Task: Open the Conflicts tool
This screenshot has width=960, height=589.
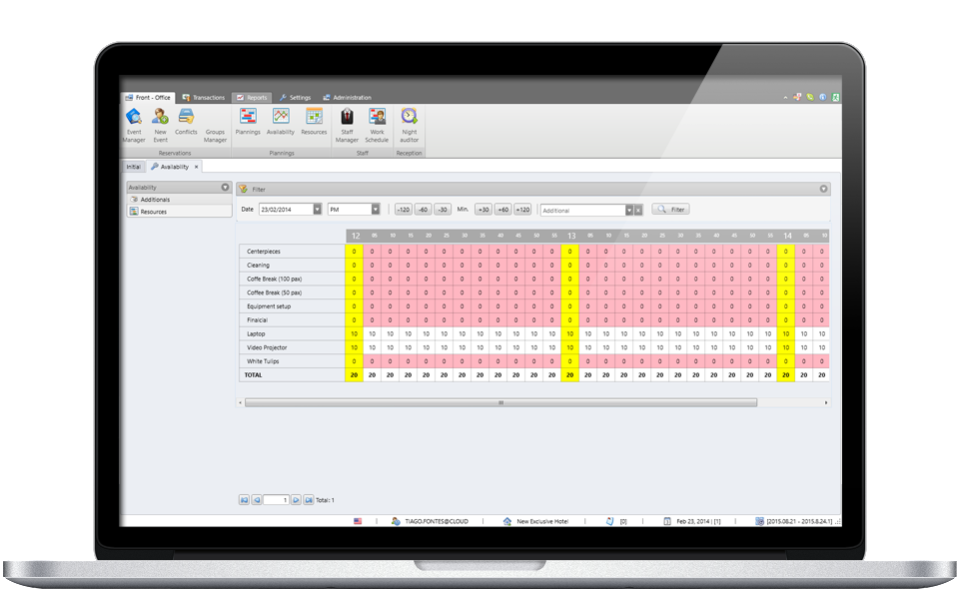Action: coord(186,122)
